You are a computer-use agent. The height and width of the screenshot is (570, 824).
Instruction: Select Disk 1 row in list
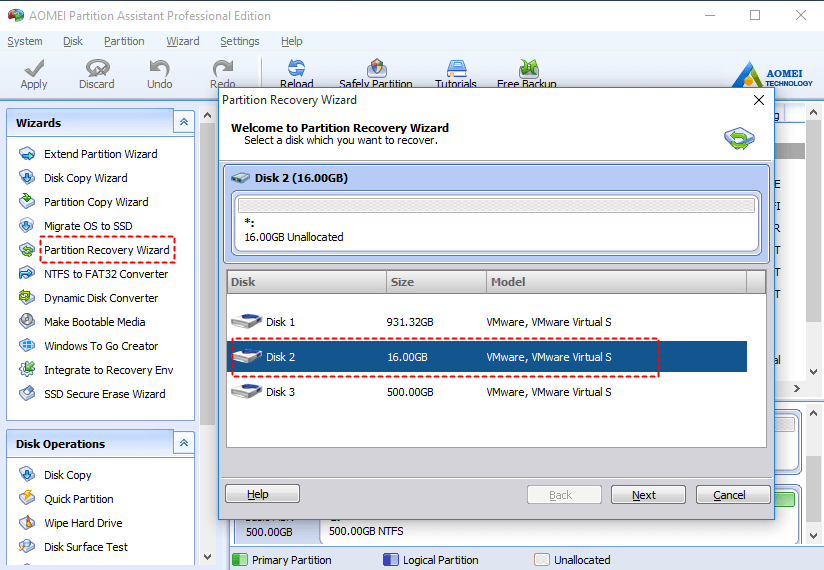pyautogui.click(x=487, y=322)
